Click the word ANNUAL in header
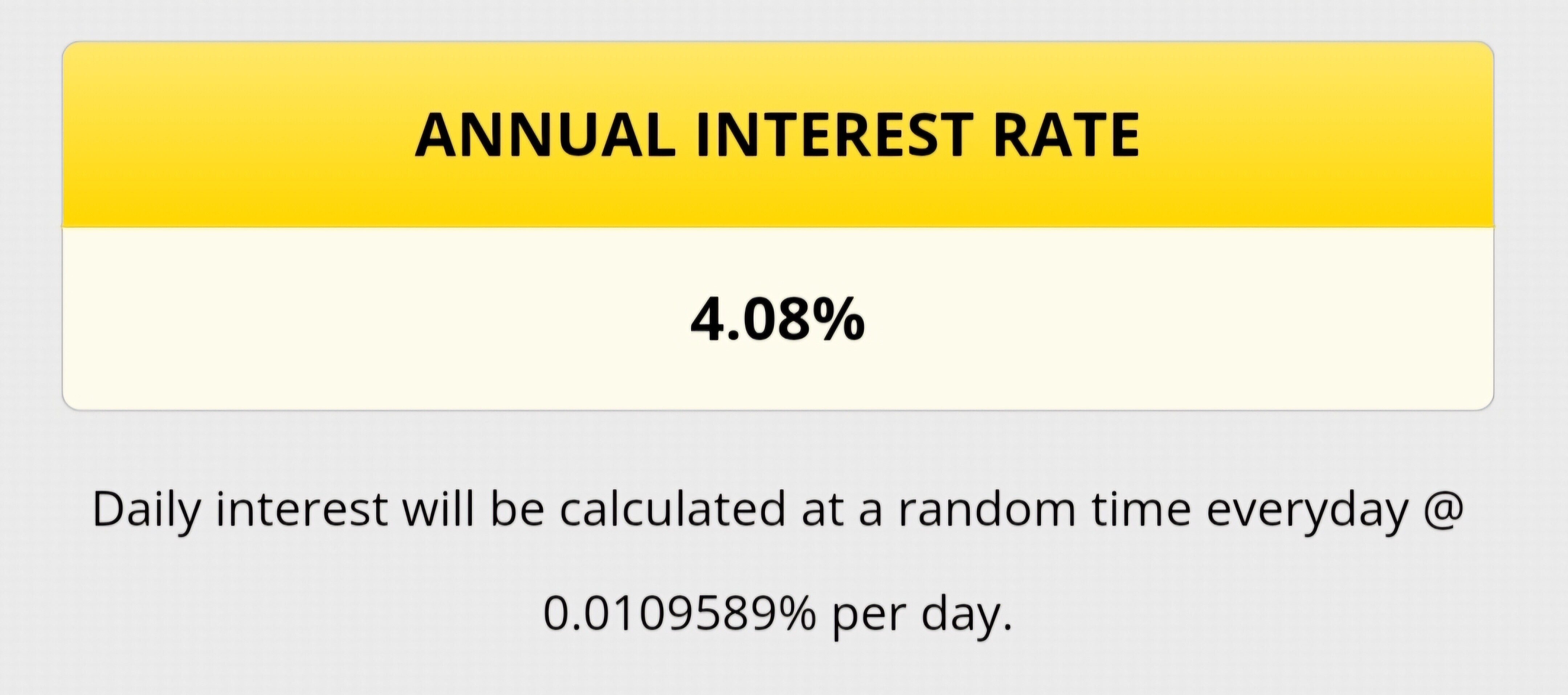Image resolution: width=1568 pixels, height=695 pixels. click(546, 135)
